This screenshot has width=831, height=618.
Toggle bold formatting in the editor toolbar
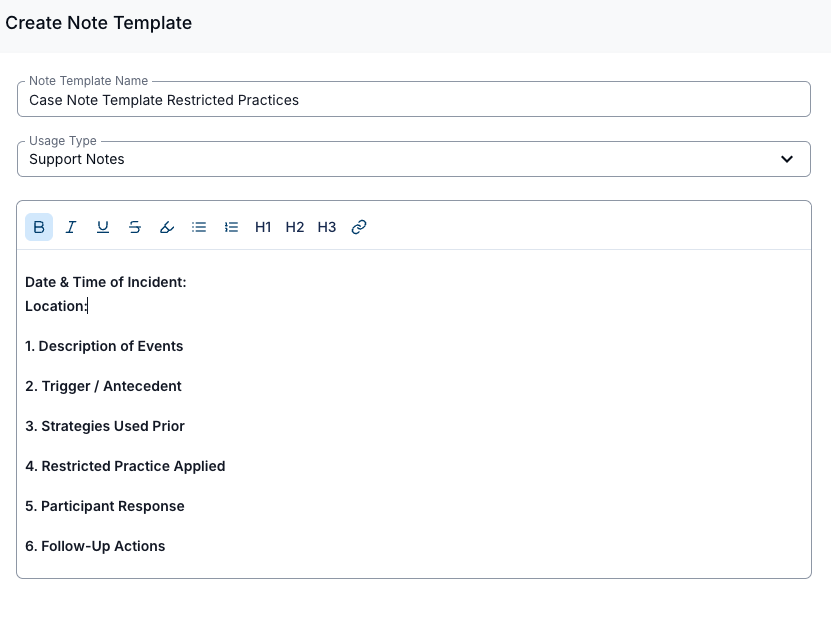tap(39, 227)
